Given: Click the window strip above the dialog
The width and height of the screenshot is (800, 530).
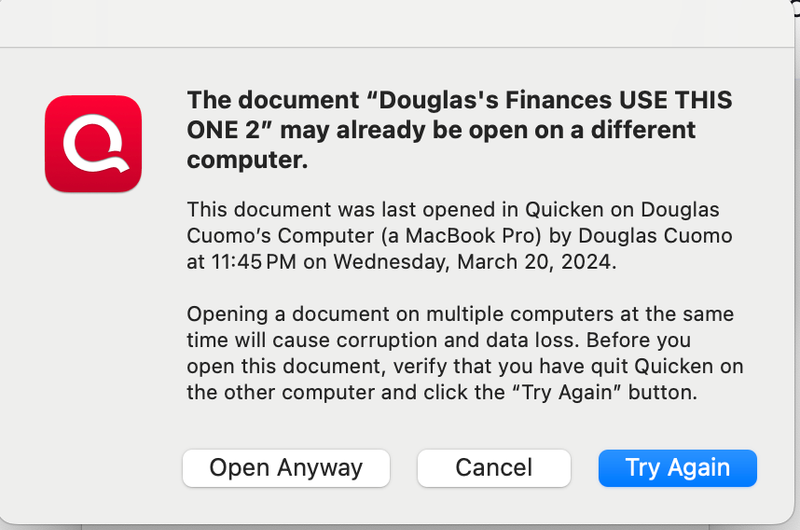Looking at the screenshot, I should [400, 18].
